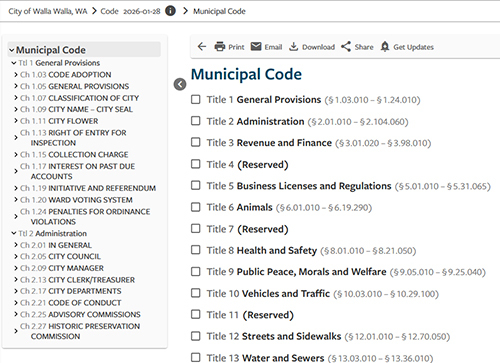Click the back arrow in the toolbar
Viewport: 500px width, 363px height.
(x=202, y=47)
